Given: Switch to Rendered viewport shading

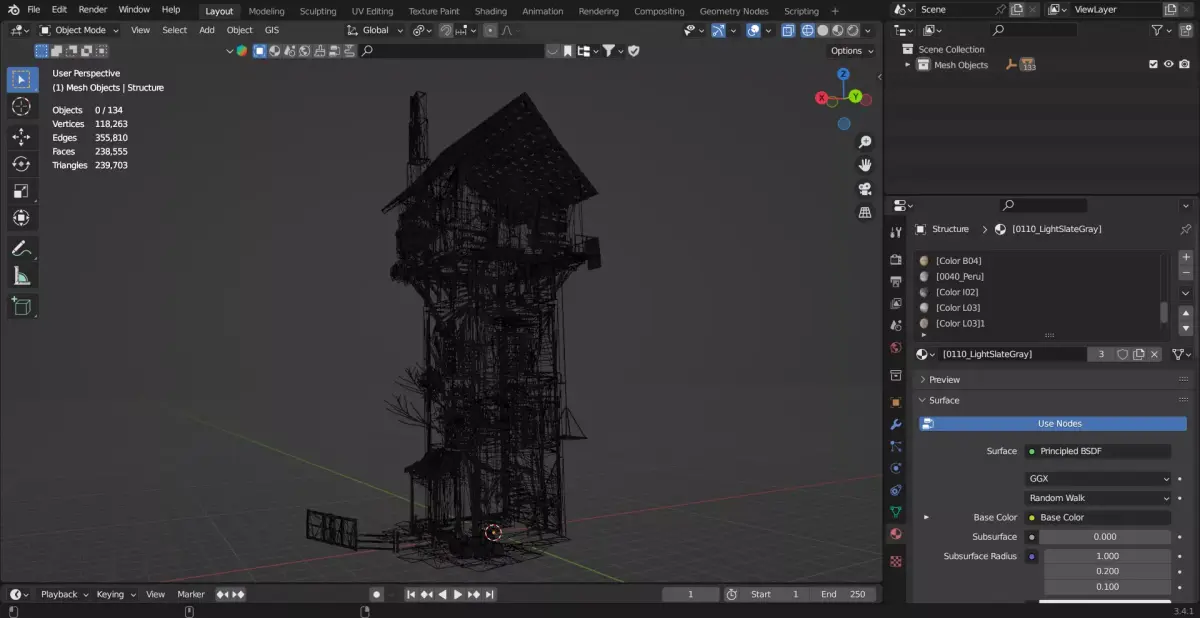Looking at the screenshot, I should tap(852, 30).
